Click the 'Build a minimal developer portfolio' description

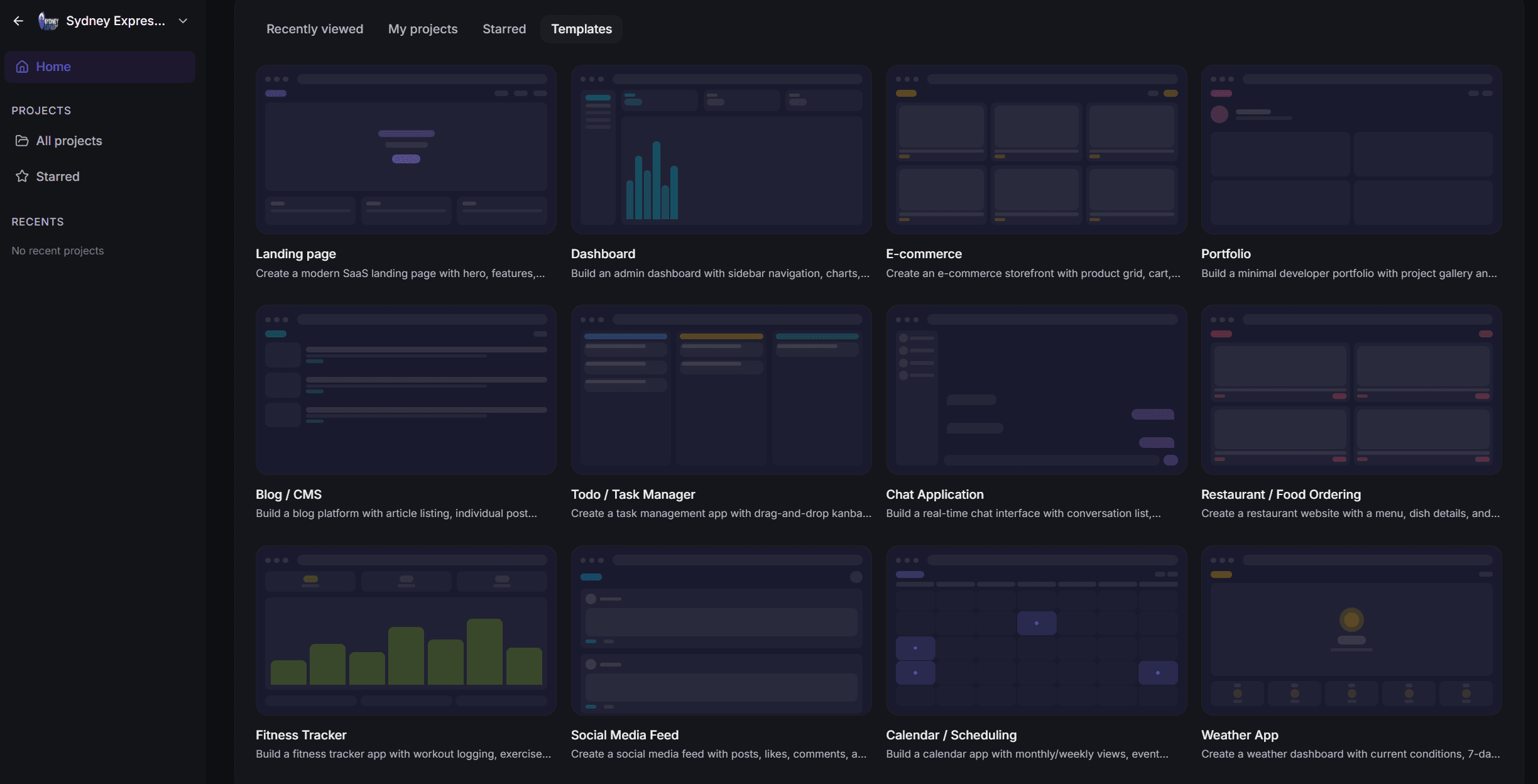tap(1349, 273)
